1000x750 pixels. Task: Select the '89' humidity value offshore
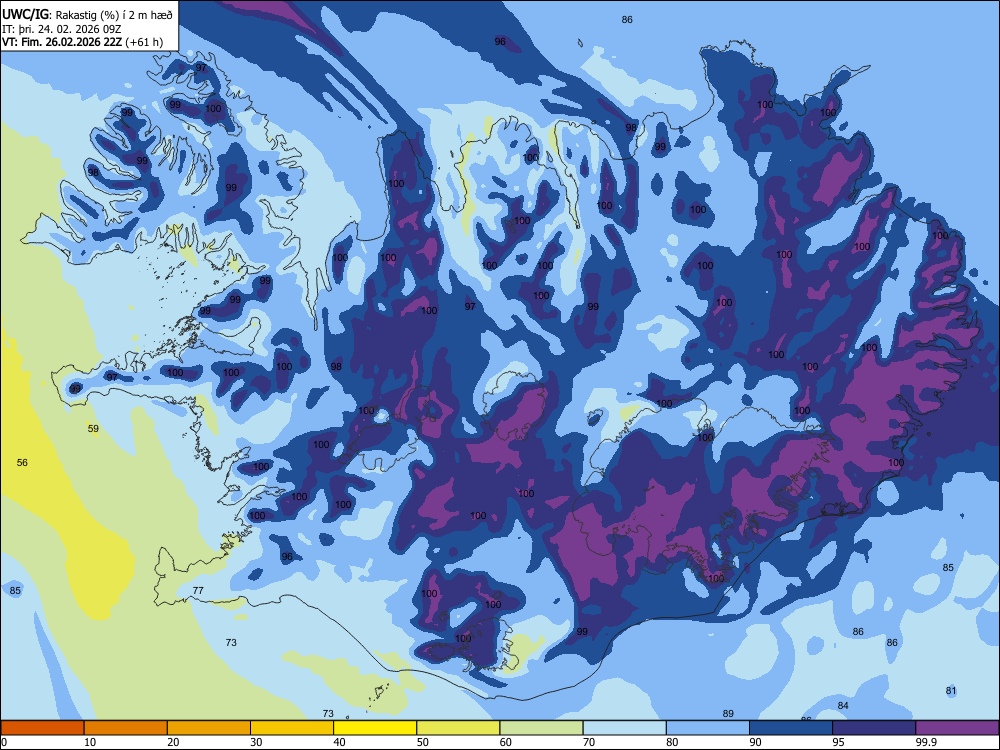coord(728,714)
